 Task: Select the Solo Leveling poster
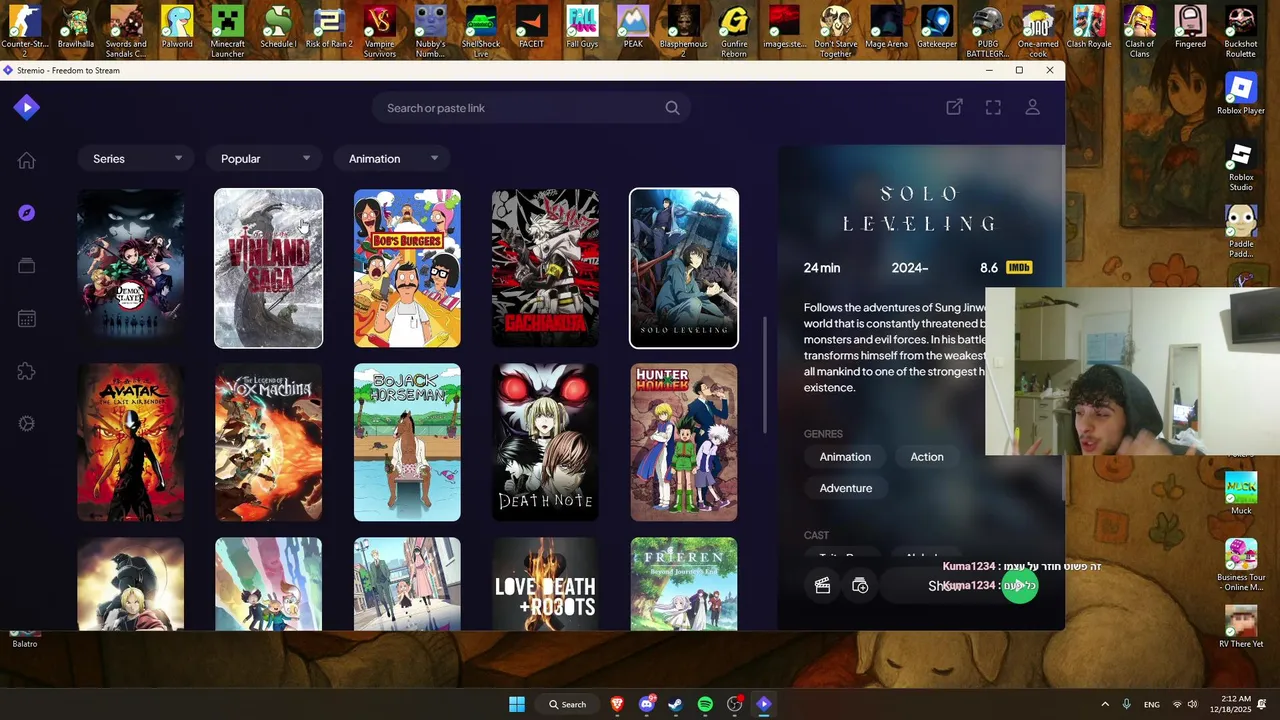coord(684,268)
